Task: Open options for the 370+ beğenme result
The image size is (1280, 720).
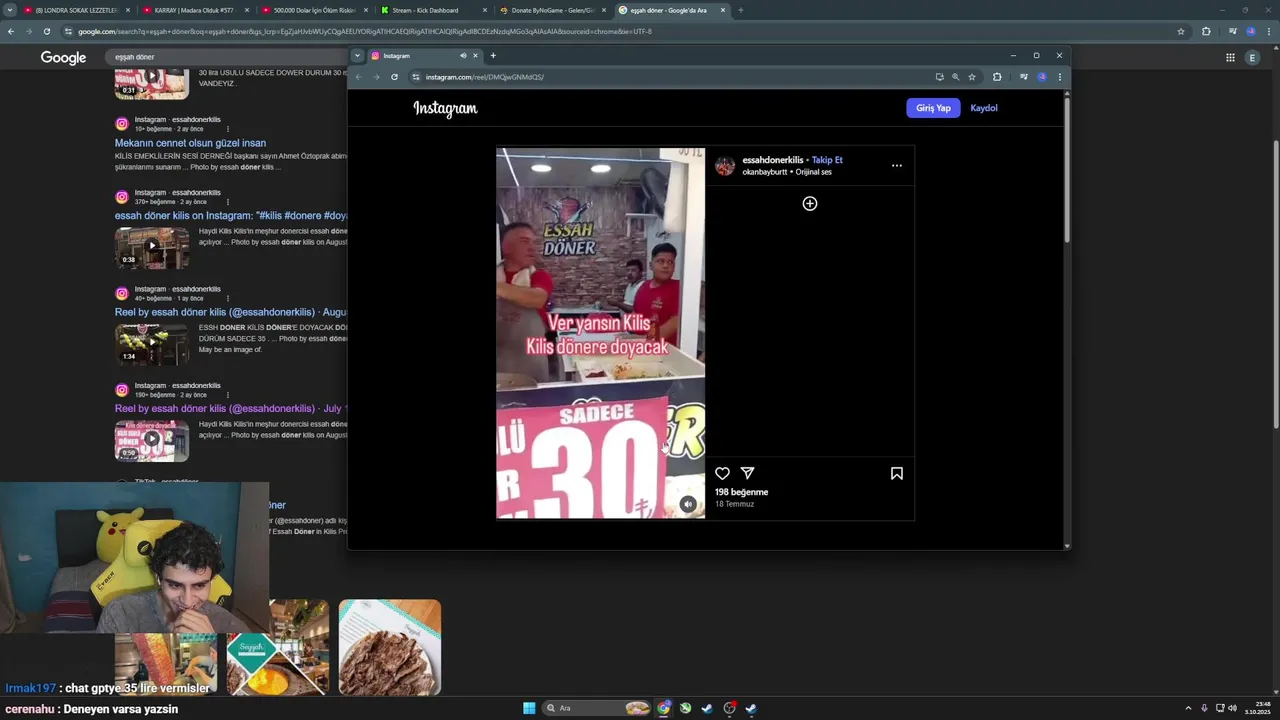Action: [x=227, y=202]
